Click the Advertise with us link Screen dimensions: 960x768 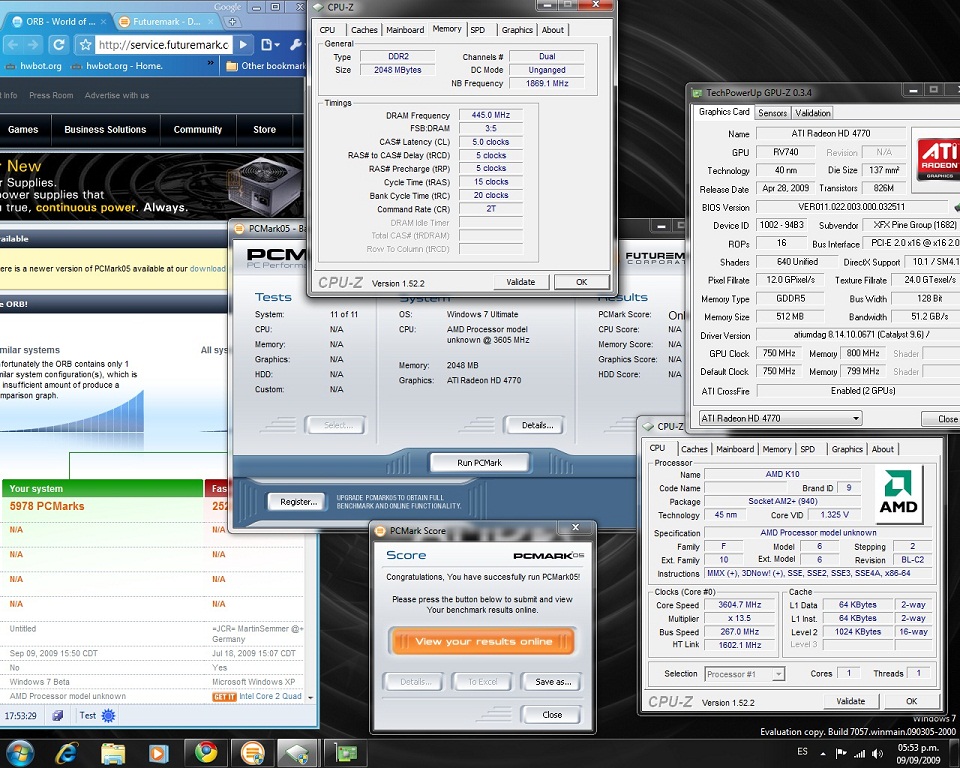(x=117, y=96)
